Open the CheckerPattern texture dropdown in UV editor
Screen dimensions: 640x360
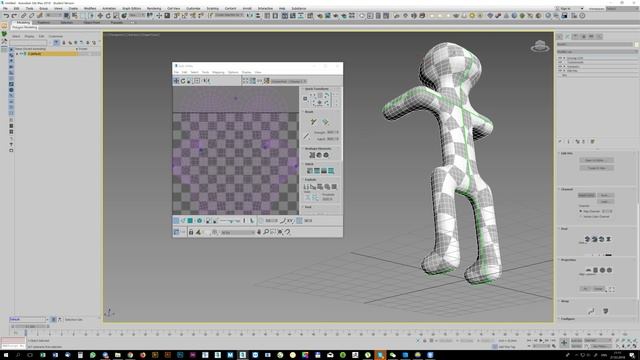coord(289,81)
